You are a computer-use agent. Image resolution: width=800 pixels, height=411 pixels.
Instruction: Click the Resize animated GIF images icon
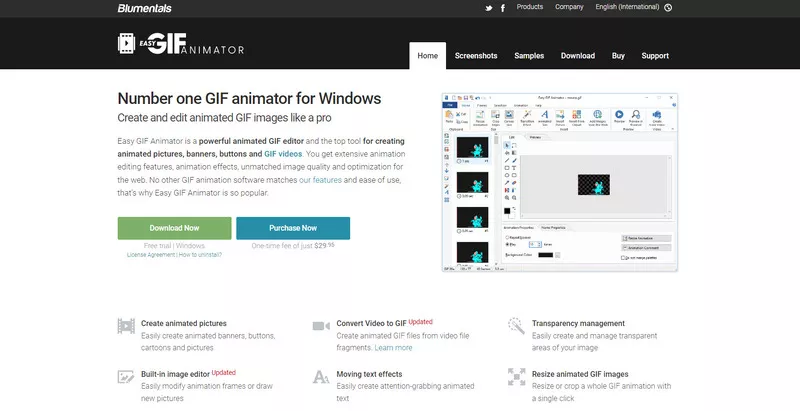pos(515,377)
